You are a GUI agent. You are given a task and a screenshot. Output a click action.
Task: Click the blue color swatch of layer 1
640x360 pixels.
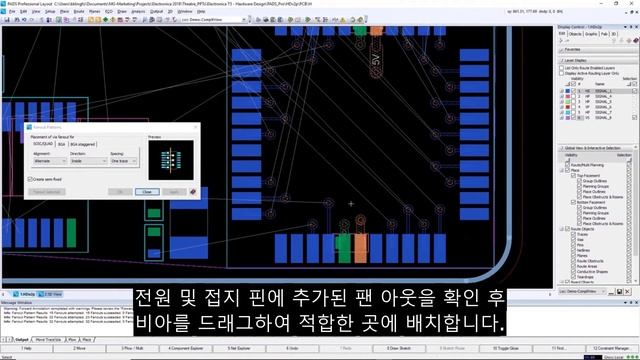pyautogui.click(x=568, y=91)
